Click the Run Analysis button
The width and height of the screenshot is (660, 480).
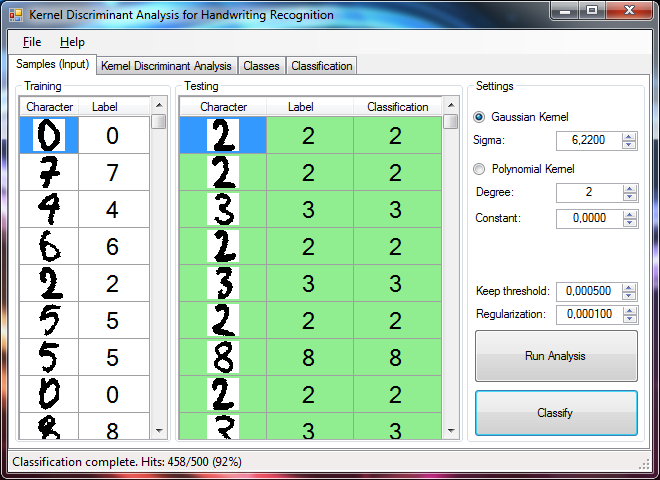click(x=556, y=356)
